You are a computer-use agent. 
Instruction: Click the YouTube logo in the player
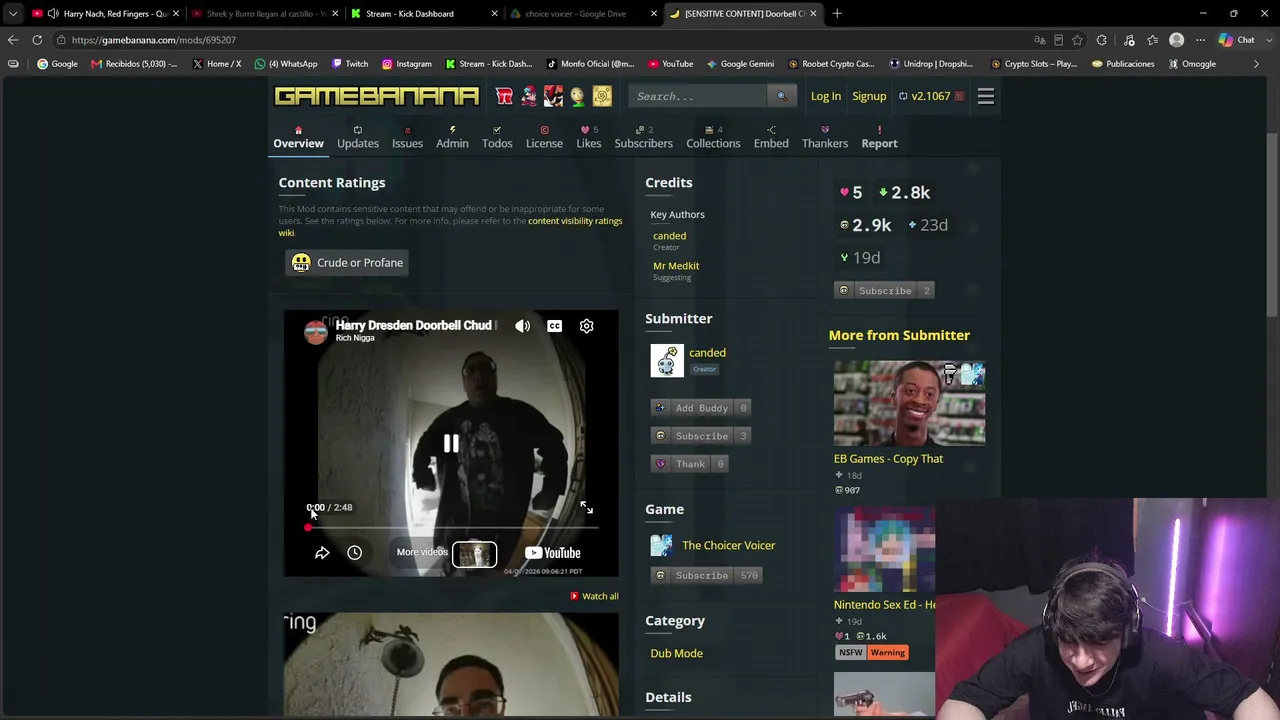(552, 553)
